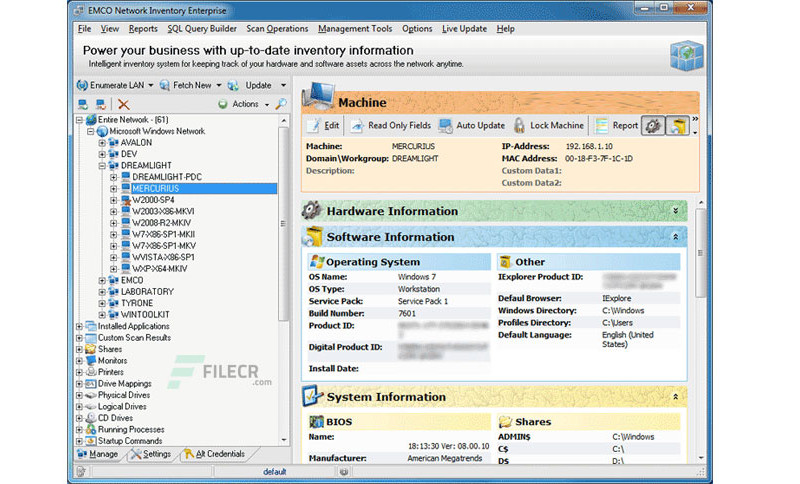Viewport: 800px width, 484px height.
Task: Click the Monitors tree node icon
Action: pyautogui.click(x=91, y=361)
